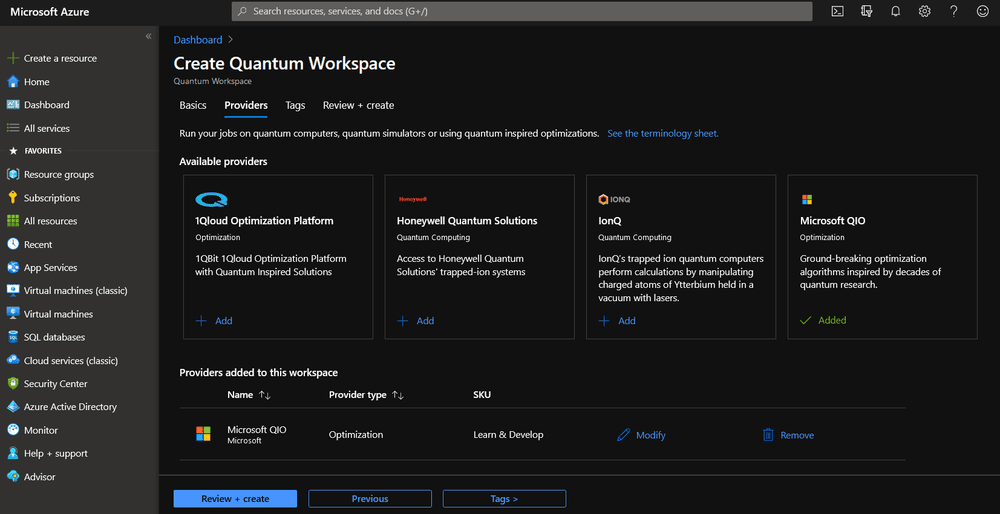Click the Microsoft logo on QIO card

pyautogui.click(x=806, y=200)
